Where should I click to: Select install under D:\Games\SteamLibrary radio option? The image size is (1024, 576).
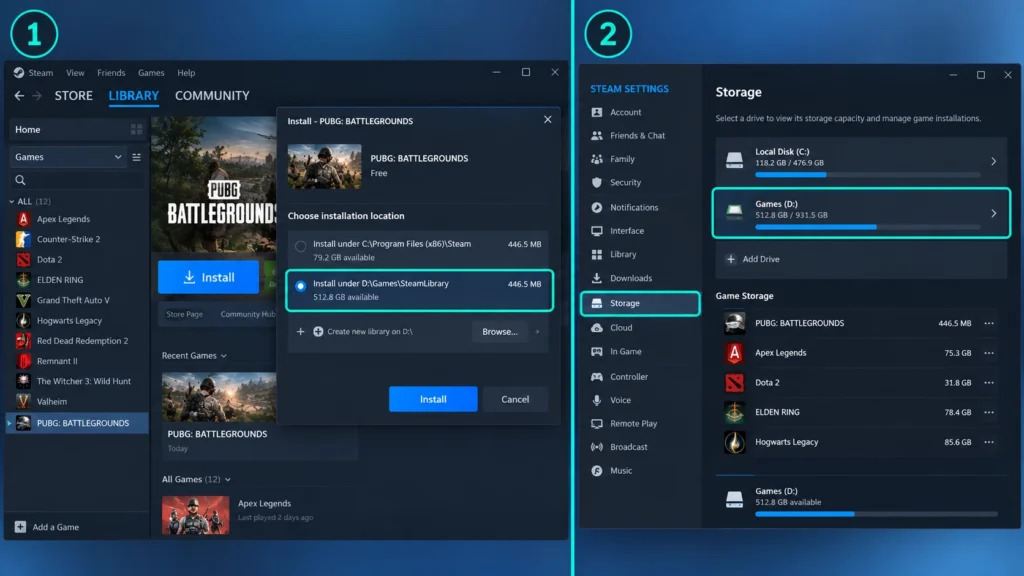[x=300, y=286]
